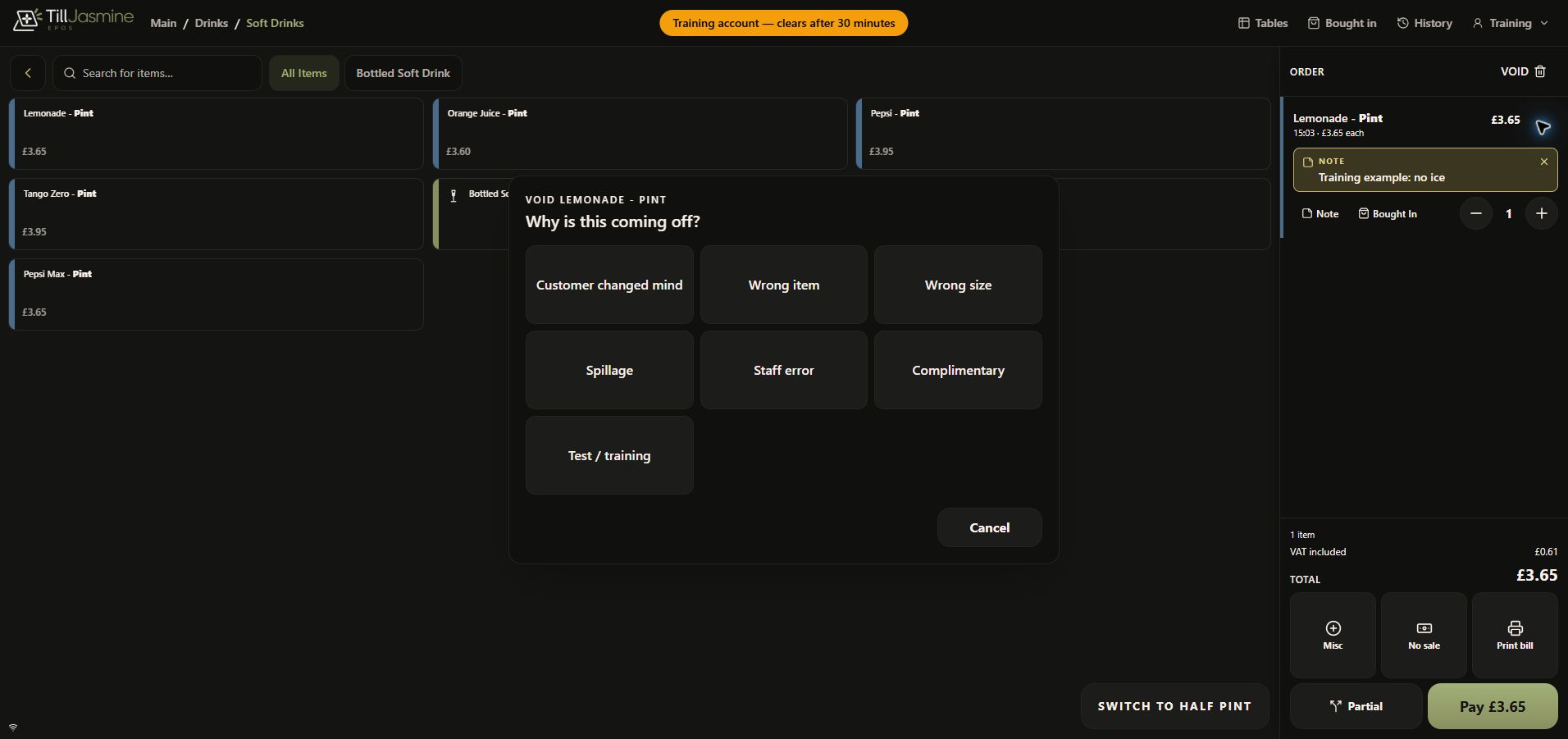The image size is (1568, 739).
Task: Choose "Test / training" void reason
Action: point(609,455)
